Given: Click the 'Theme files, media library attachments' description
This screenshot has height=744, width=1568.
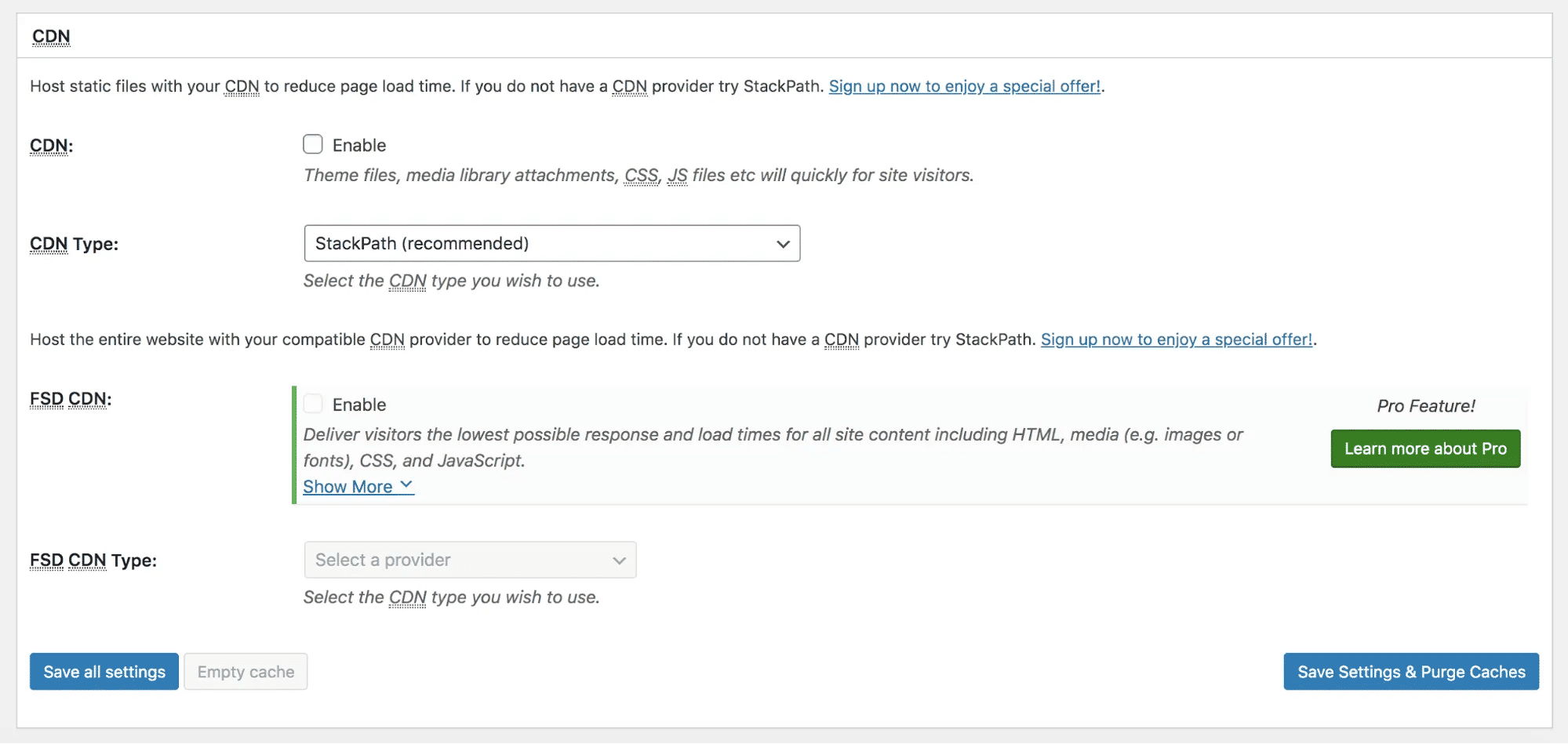Looking at the screenshot, I should click(x=638, y=175).
